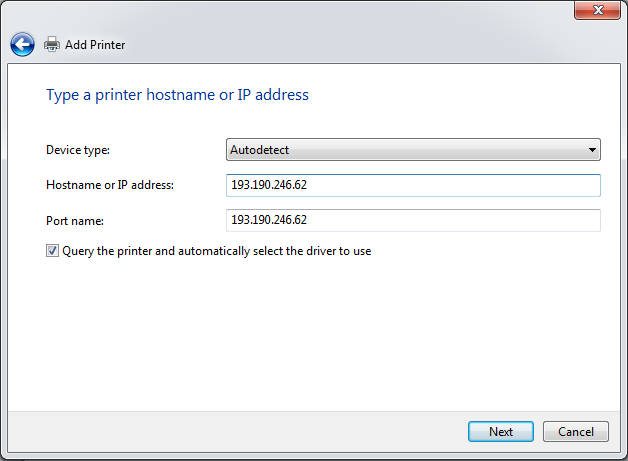Cancel the Add Printer wizard

[x=575, y=432]
